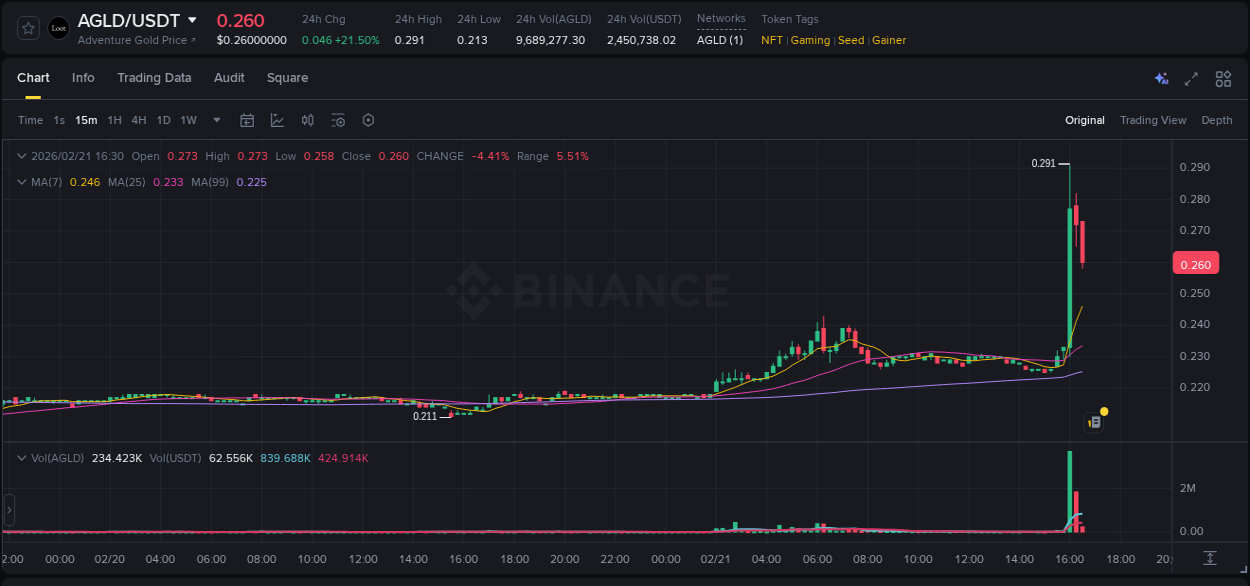Open the AI assistant sparkle icon
This screenshot has height=586, width=1250.
point(1161,78)
